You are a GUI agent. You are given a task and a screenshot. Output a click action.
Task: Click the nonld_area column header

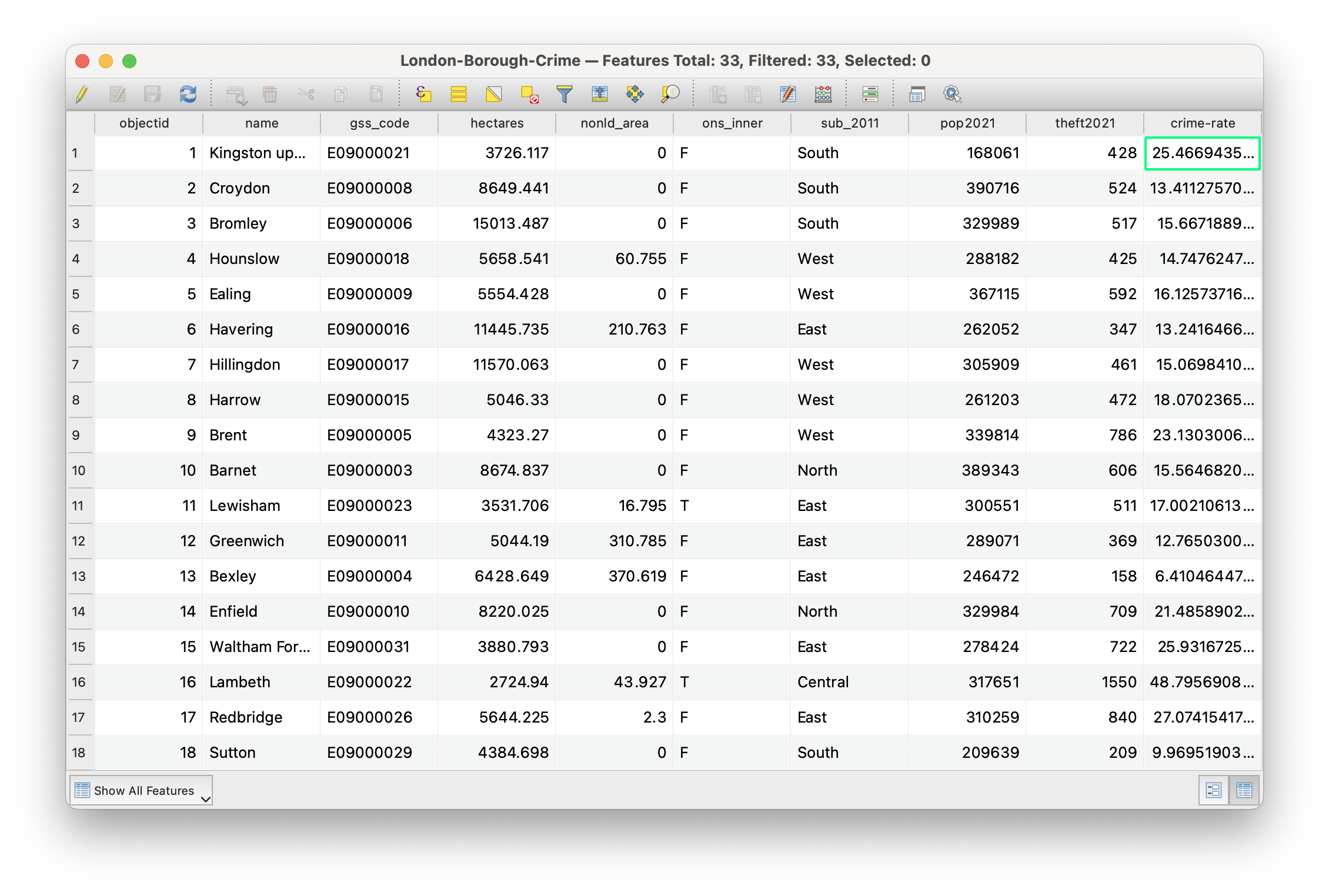615,123
